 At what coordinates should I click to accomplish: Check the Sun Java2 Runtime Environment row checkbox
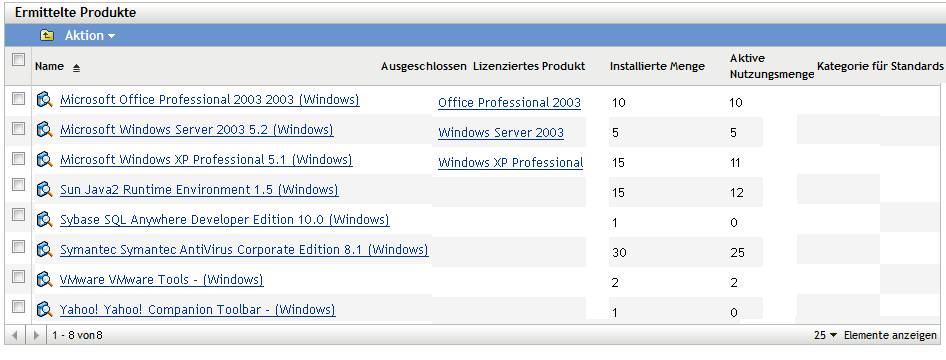pyautogui.click(x=19, y=186)
